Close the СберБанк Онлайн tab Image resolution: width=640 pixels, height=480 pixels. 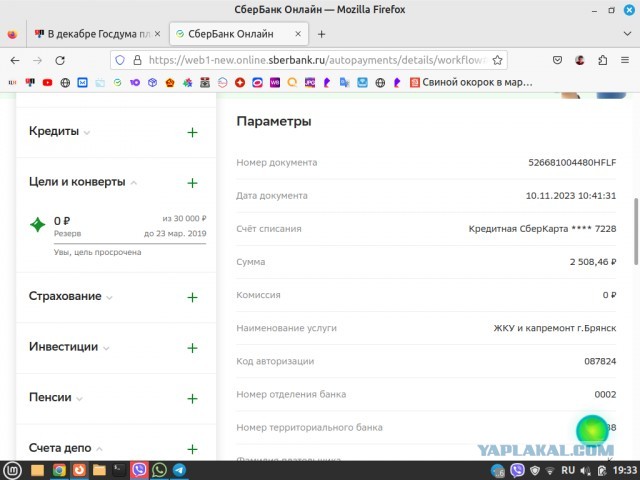pyautogui.click(x=298, y=34)
